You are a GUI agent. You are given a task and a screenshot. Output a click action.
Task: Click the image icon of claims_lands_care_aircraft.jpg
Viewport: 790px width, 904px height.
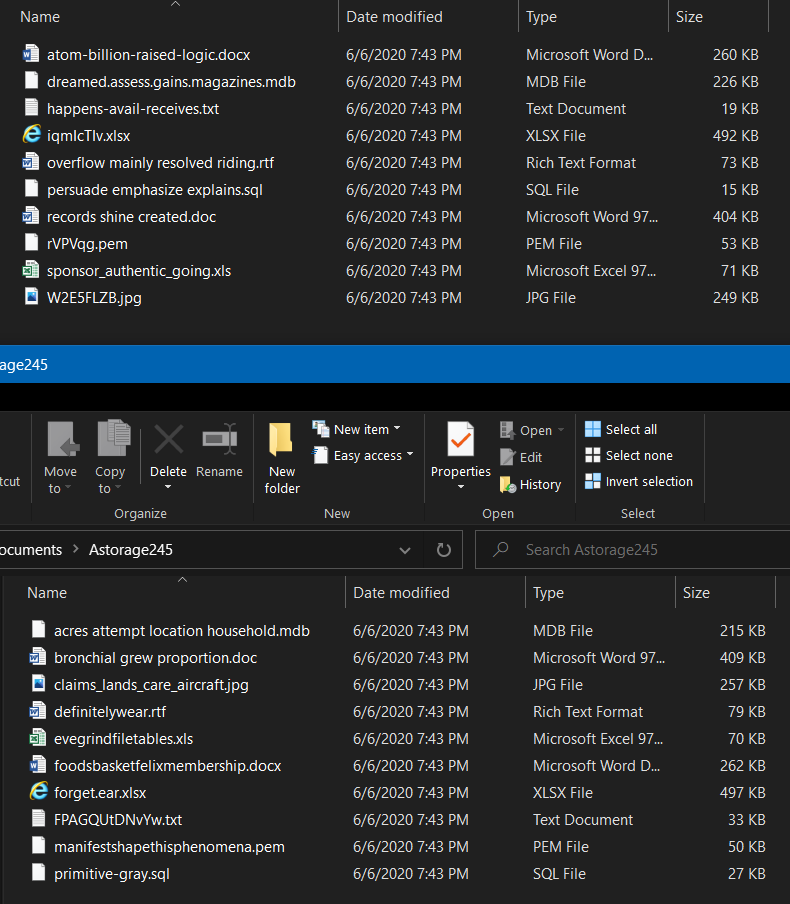pyautogui.click(x=38, y=684)
